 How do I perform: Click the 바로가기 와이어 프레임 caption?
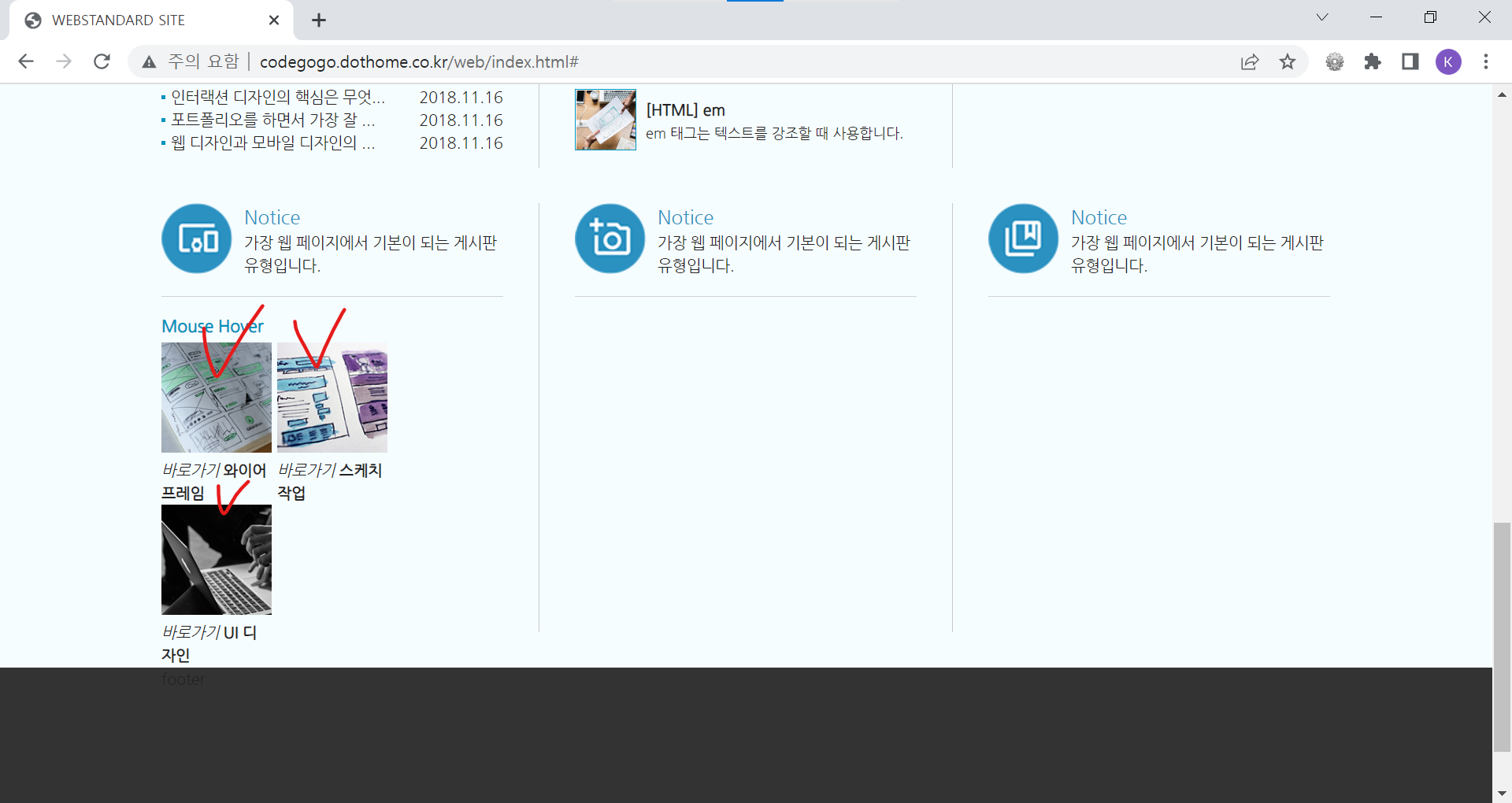tap(214, 481)
